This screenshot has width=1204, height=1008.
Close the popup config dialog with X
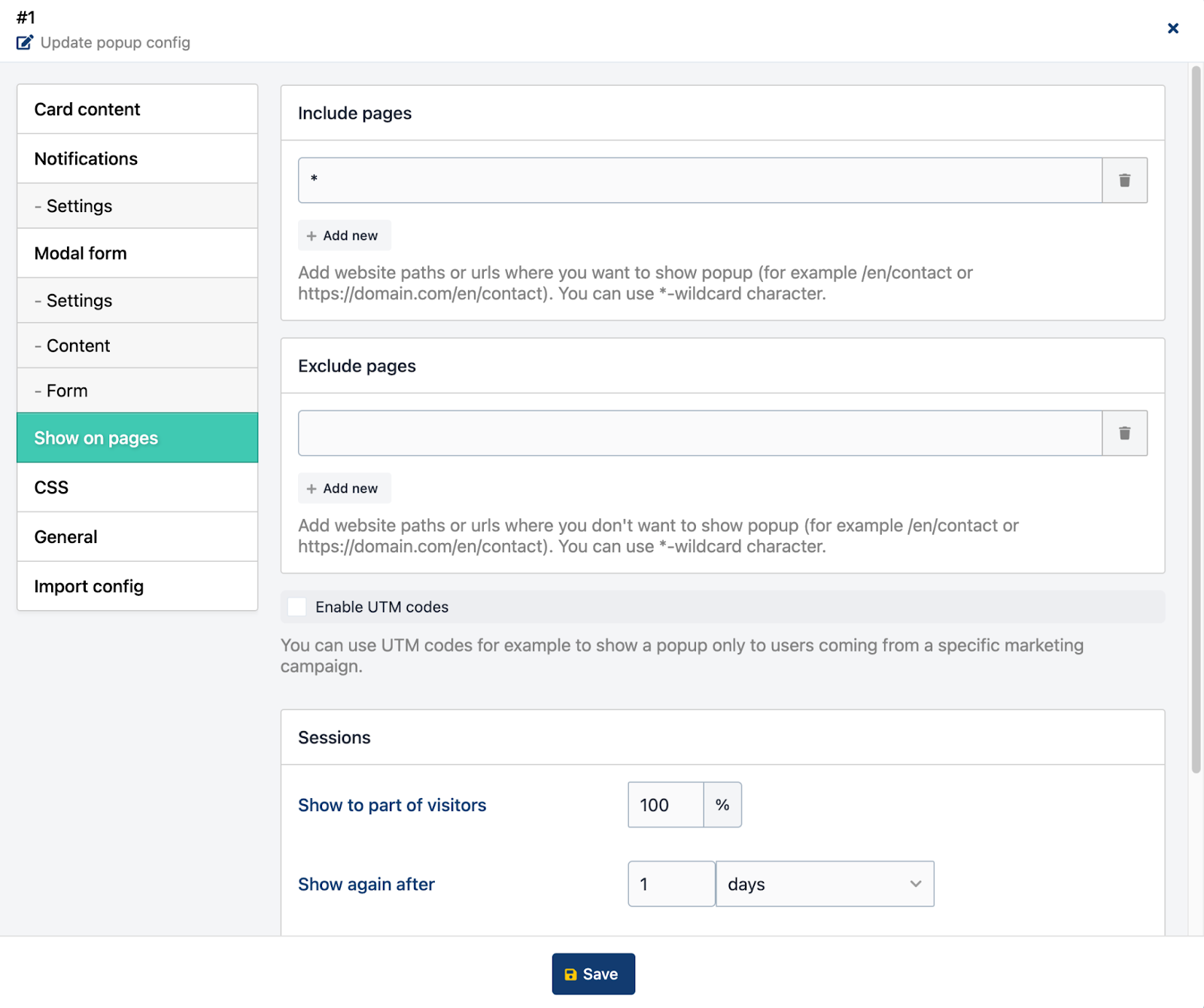pyautogui.click(x=1172, y=29)
